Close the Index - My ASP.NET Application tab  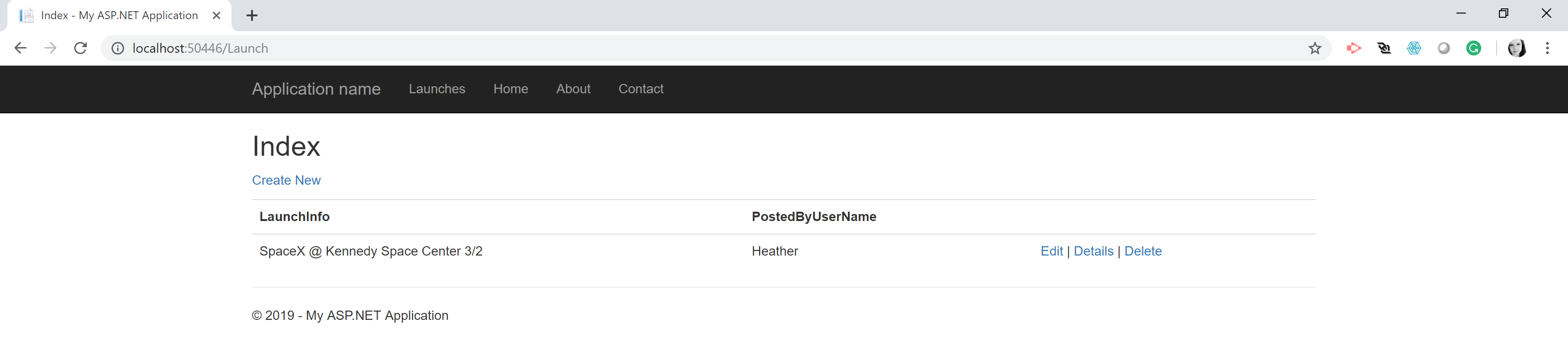[216, 16]
